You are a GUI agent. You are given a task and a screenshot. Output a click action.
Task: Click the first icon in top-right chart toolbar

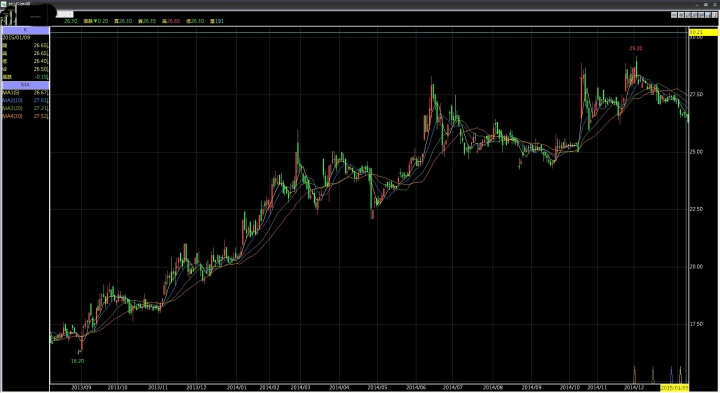[674, 15]
